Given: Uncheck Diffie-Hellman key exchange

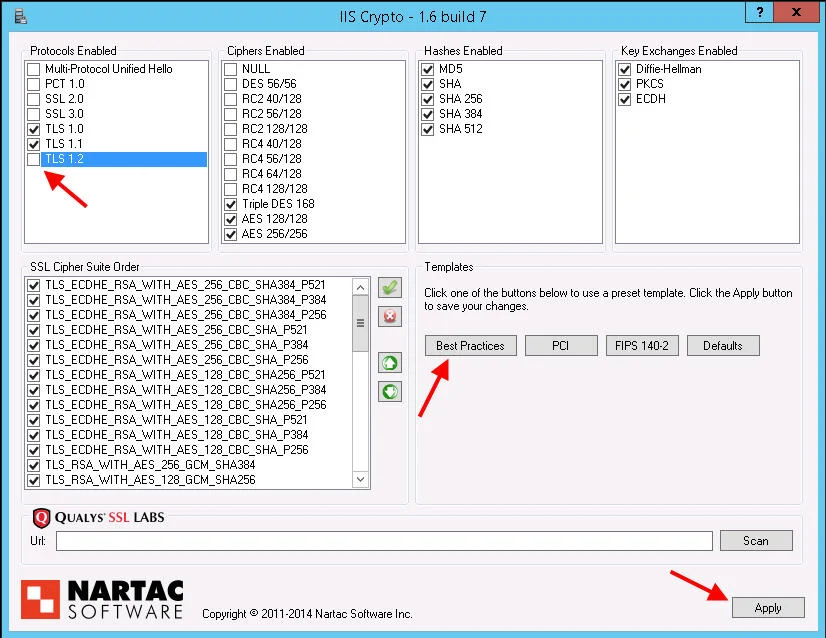Looking at the screenshot, I should coord(625,69).
